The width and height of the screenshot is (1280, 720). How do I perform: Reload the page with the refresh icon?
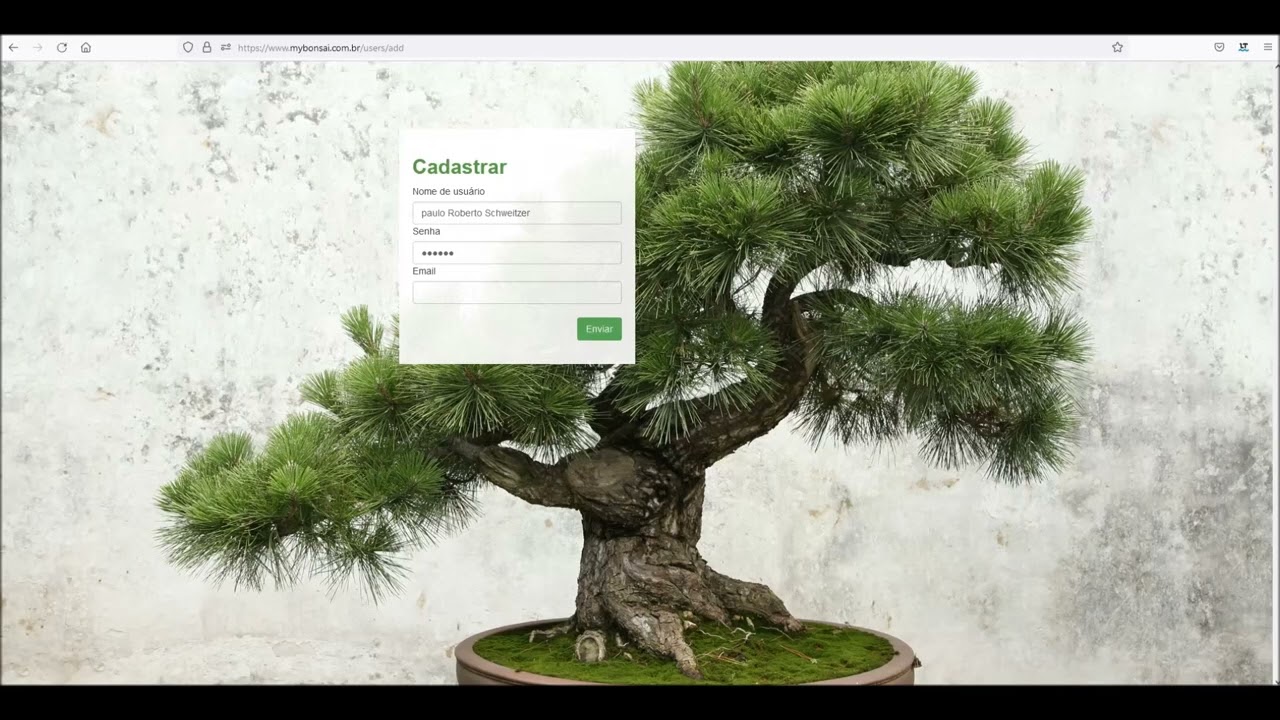click(x=62, y=47)
